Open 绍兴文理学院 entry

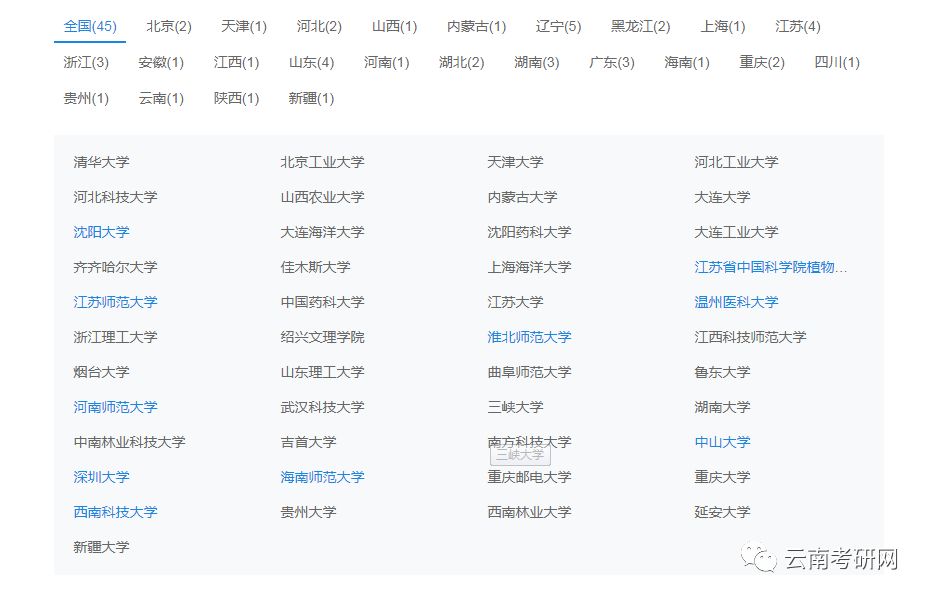pos(322,337)
